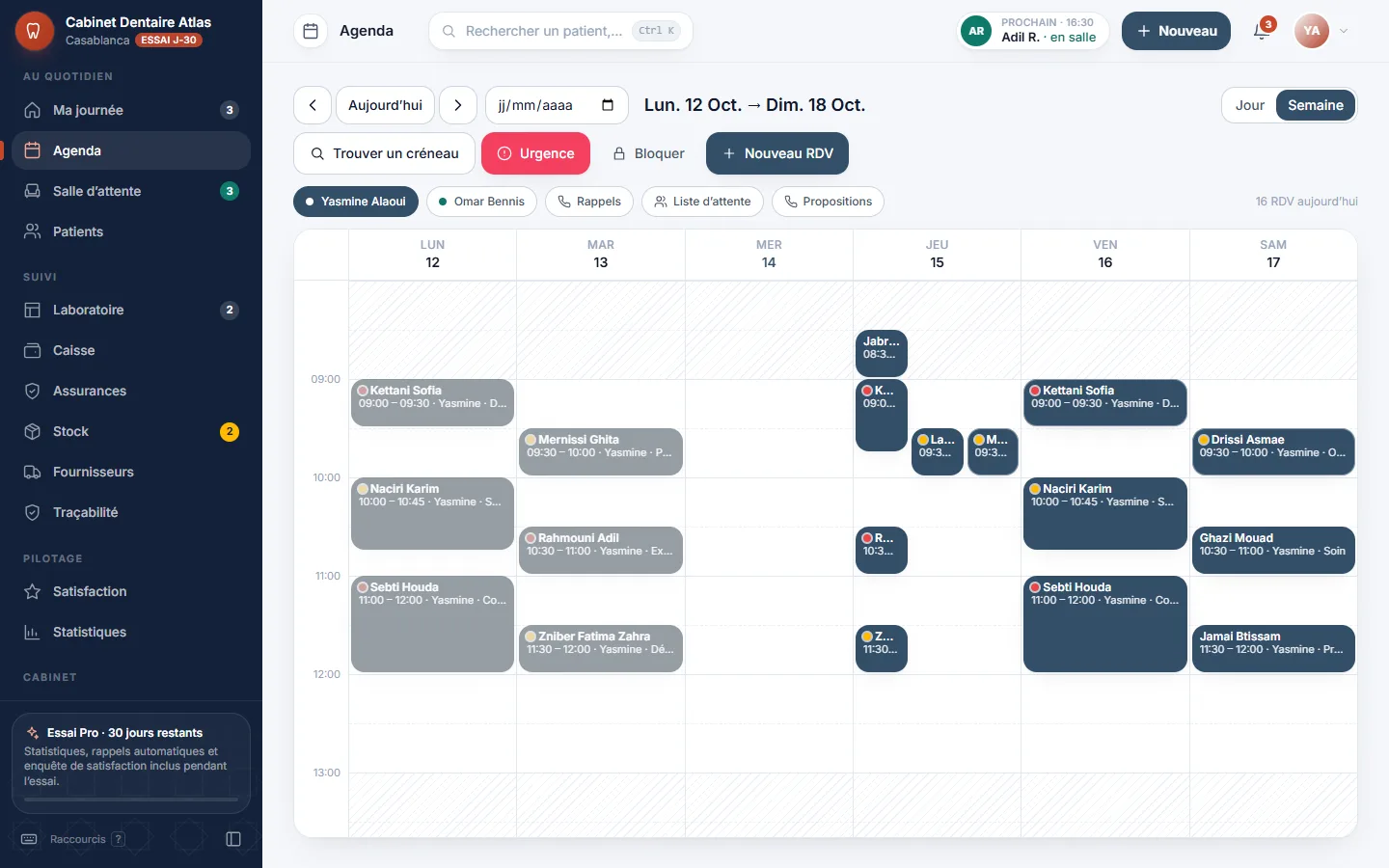Open Laboratoire section
1389x868 pixels.
coord(131,310)
